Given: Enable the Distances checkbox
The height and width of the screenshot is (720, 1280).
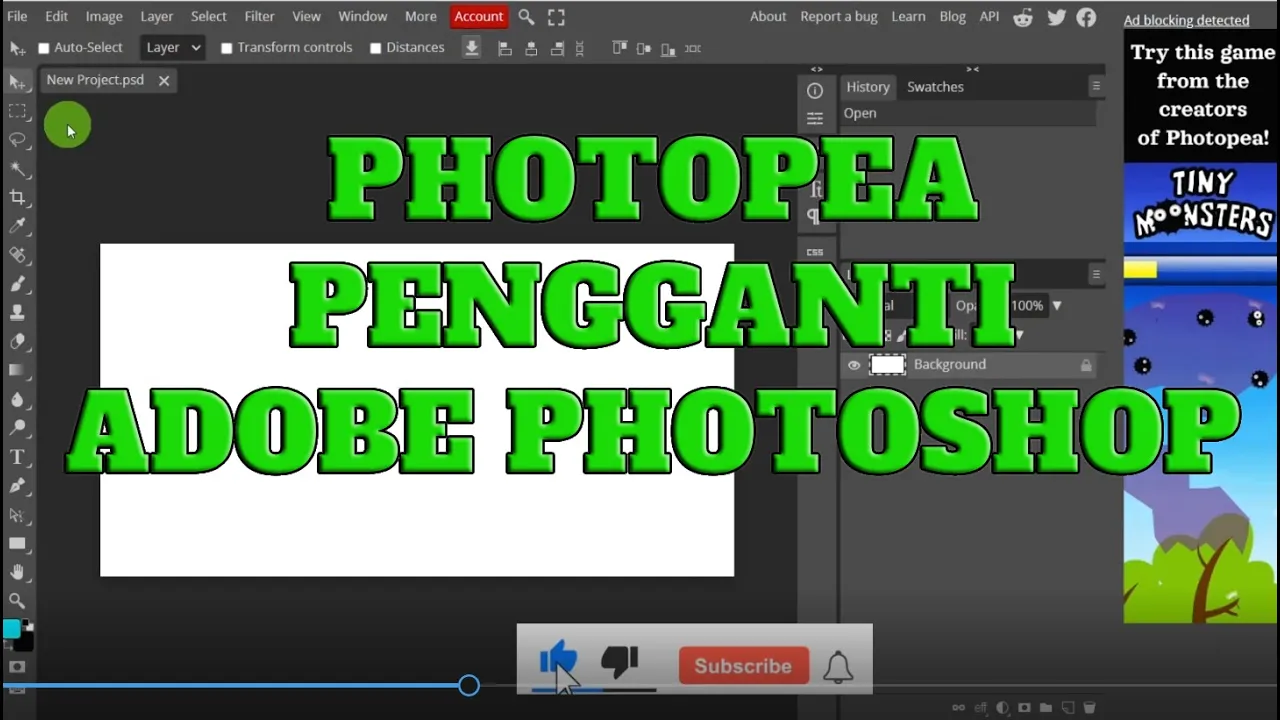Looking at the screenshot, I should 375,48.
